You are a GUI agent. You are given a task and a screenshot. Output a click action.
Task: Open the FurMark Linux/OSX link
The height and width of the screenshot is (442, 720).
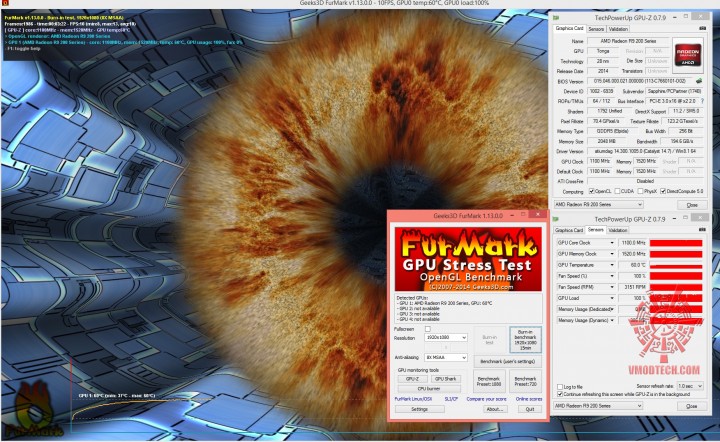413,399
